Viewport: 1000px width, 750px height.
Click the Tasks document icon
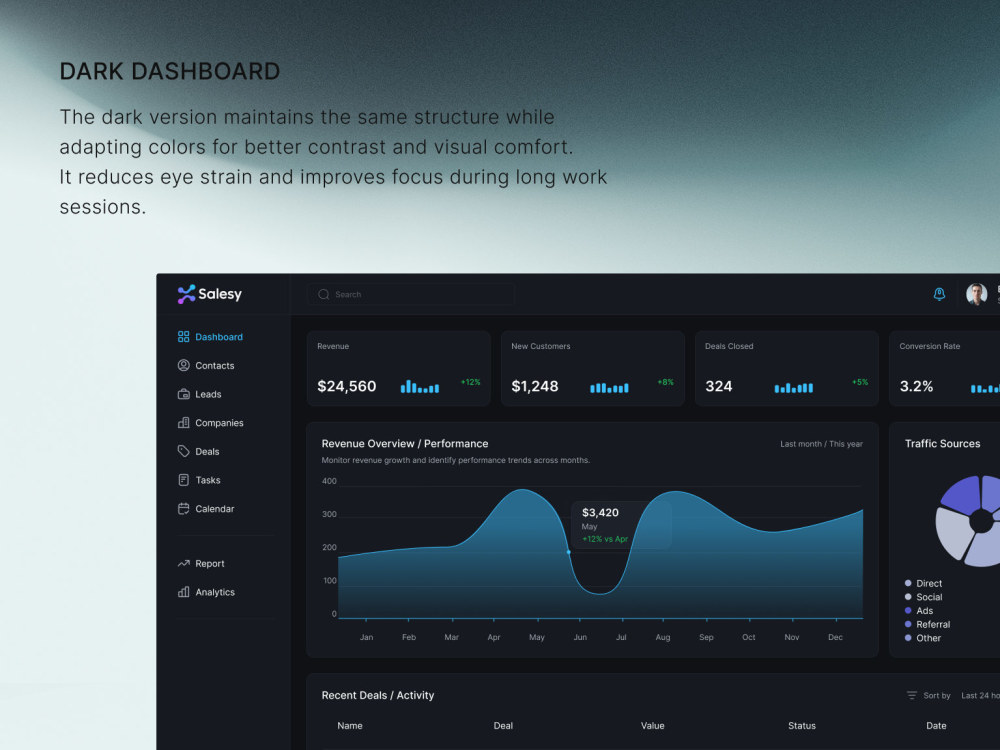click(184, 480)
